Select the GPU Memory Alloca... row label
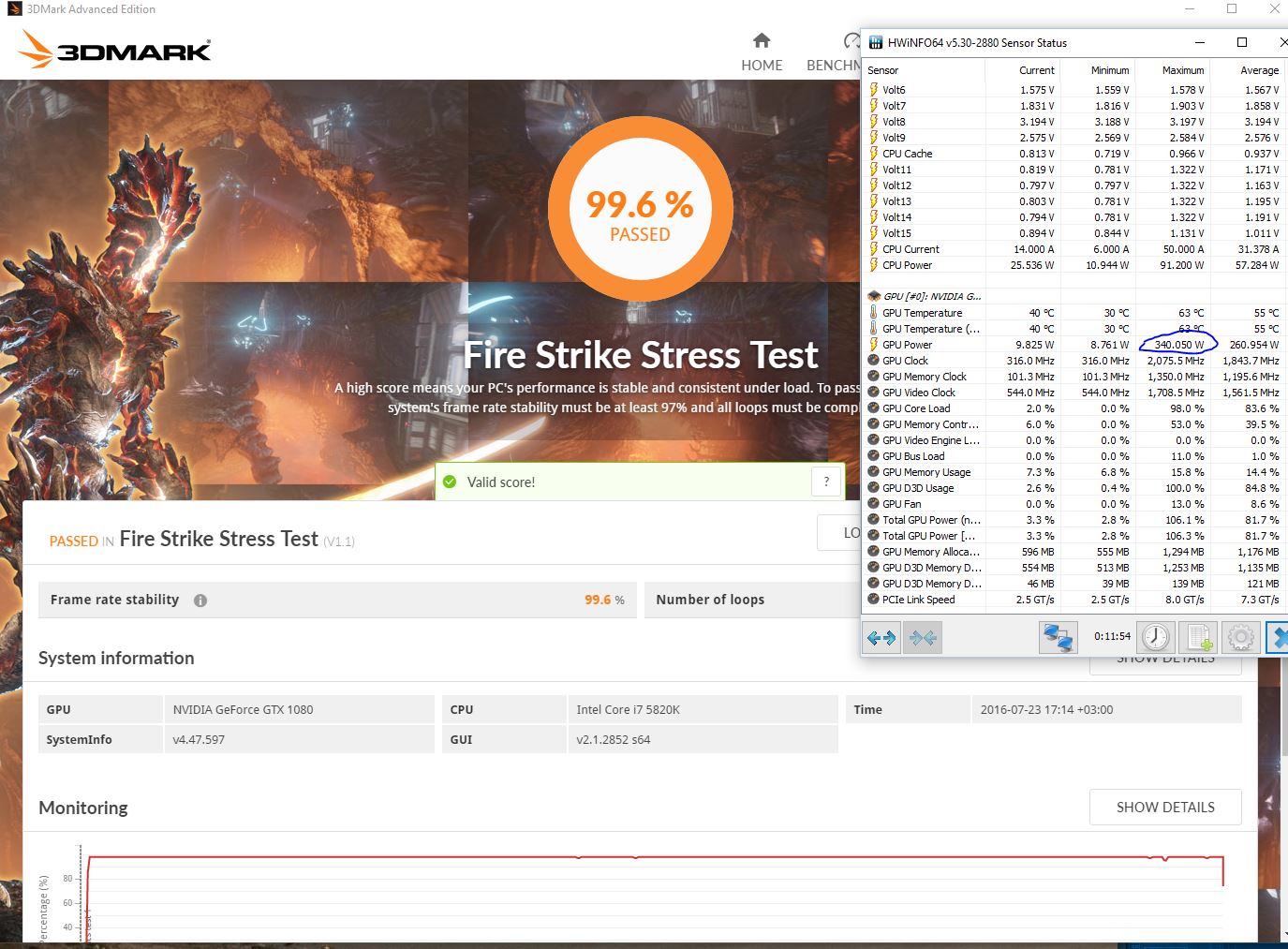 [931, 552]
